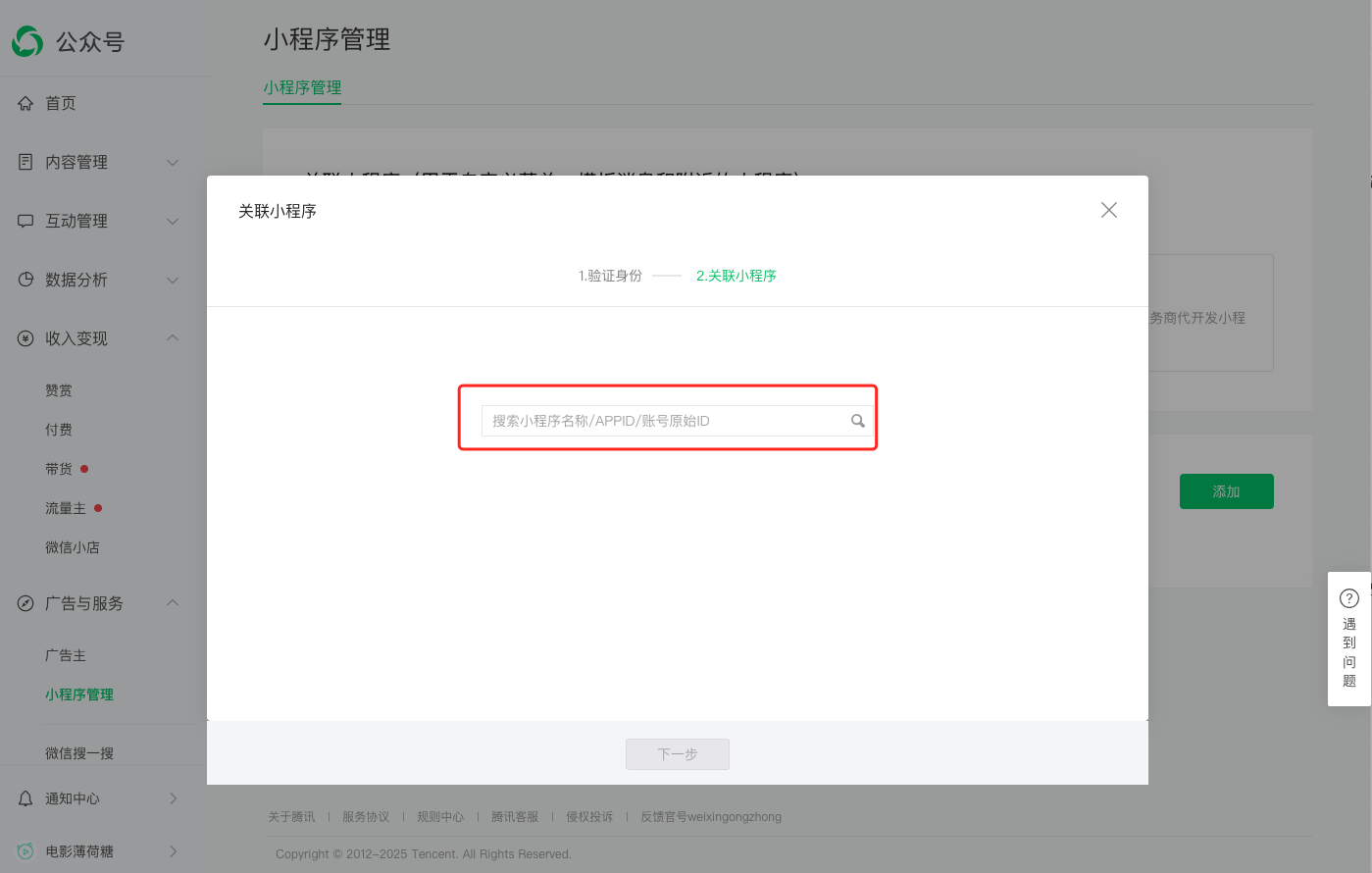Expand the 数据分析 chevron
The height and width of the screenshot is (873, 1372).
tap(173, 280)
